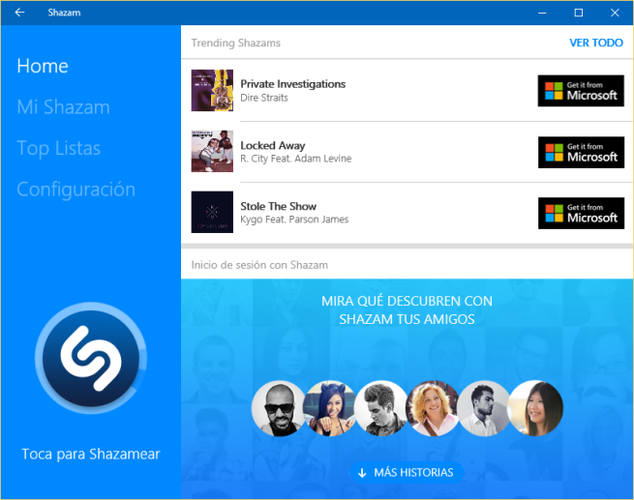The image size is (634, 500).
Task: Click the bearded man profile avatar
Action: click(x=484, y=408)
